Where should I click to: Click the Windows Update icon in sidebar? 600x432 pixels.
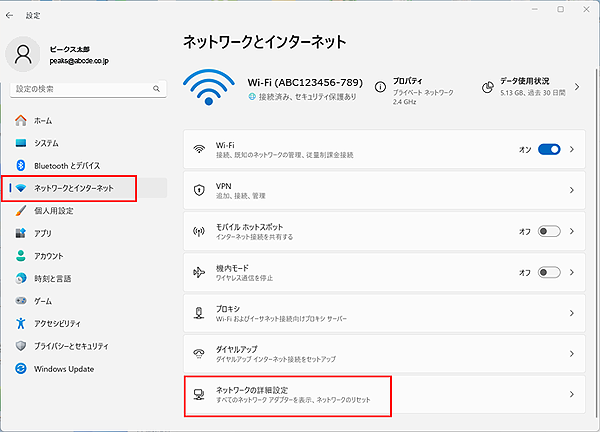point(20,369)
